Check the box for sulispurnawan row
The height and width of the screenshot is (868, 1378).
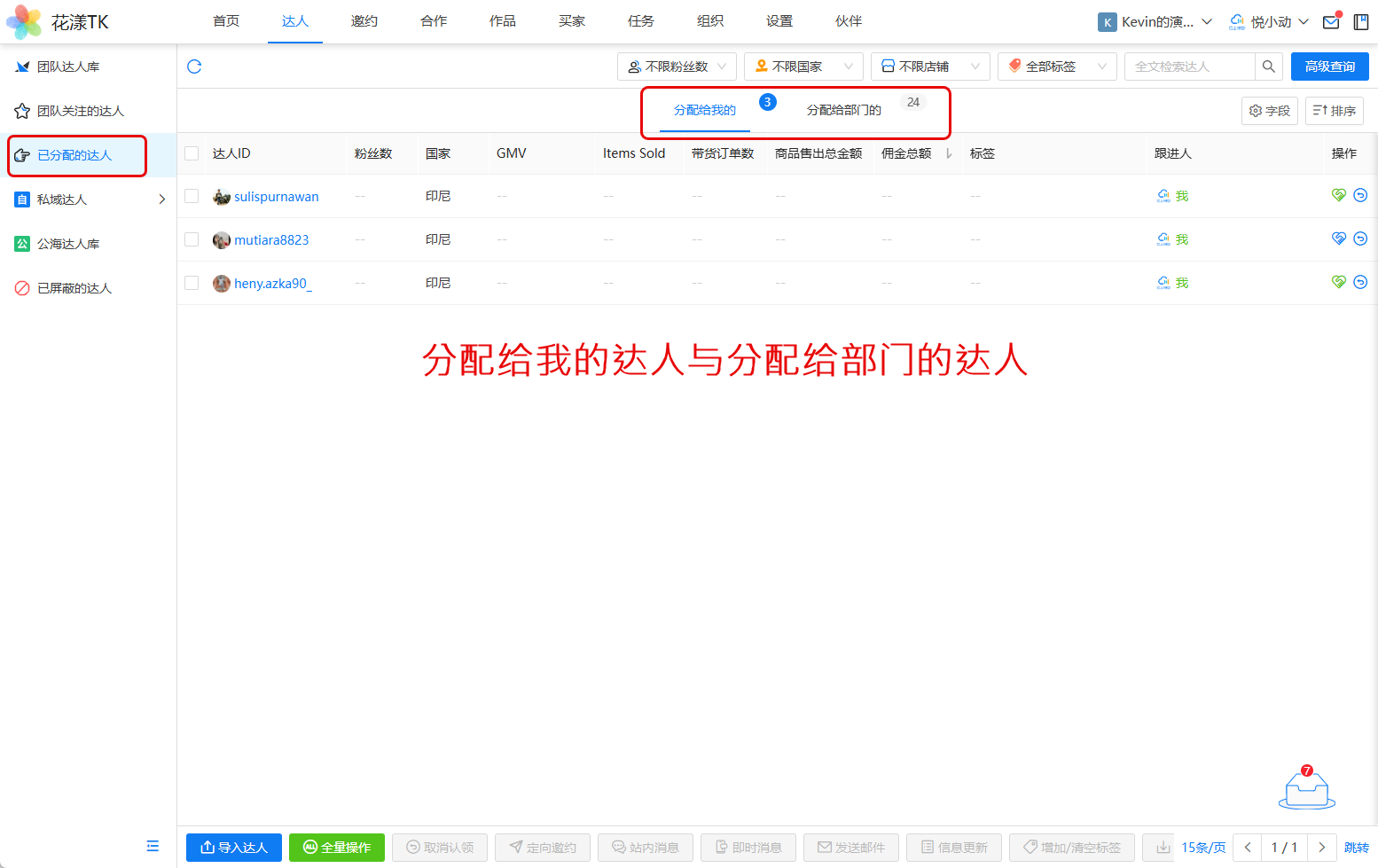[192, 196]
